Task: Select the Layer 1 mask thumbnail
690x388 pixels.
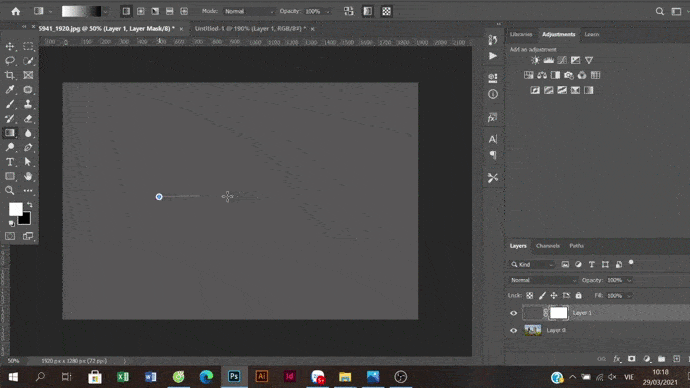Action: [x=558, y=313]
